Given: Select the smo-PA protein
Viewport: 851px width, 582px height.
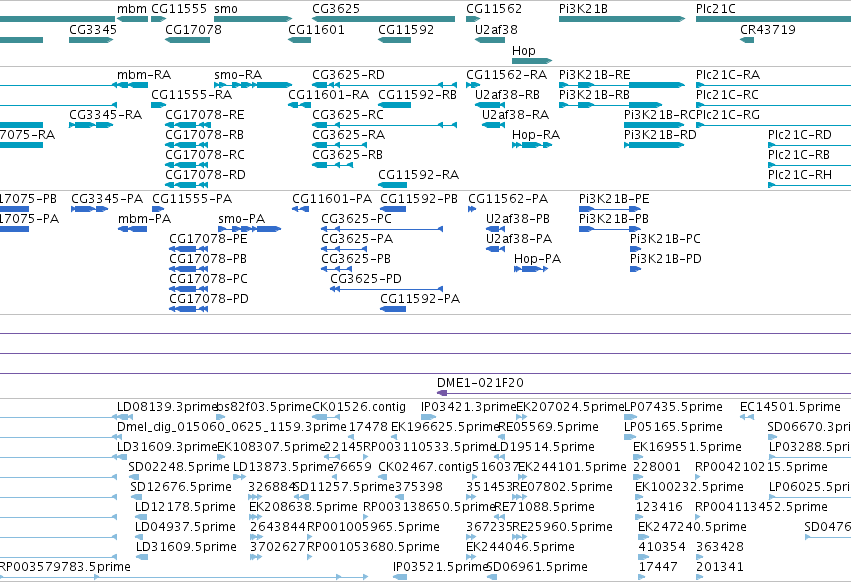Looking at the screenshot, I should 250,229.
